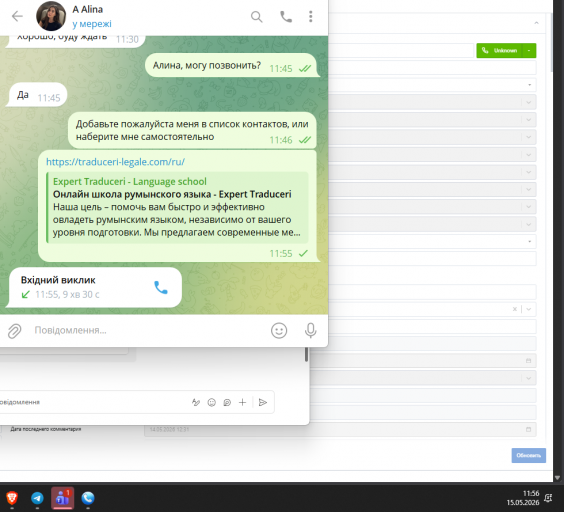Click the Да reply message

37,95
